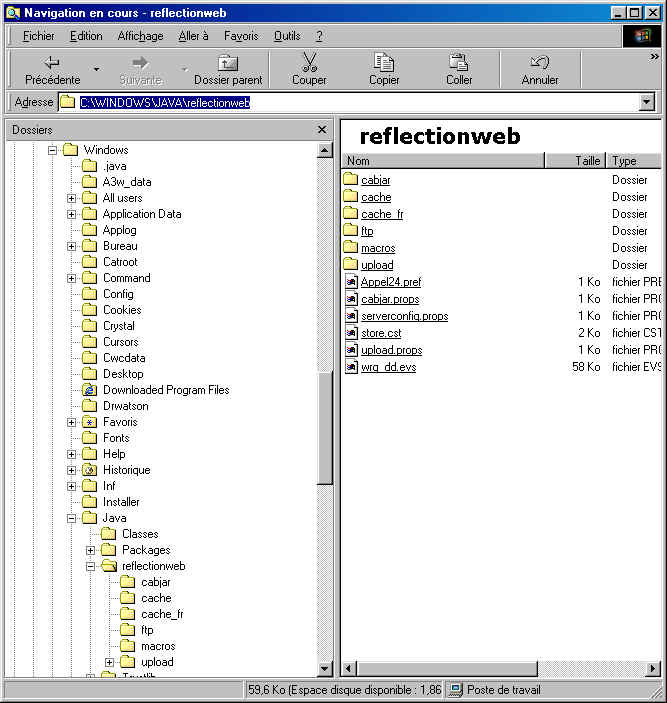Select the Cookies folder in the tree

pos(122,310)
